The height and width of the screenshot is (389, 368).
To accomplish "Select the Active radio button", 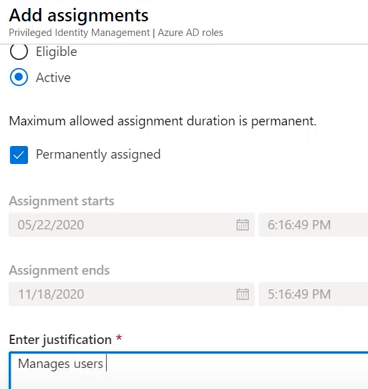I will tap(19, 77).
